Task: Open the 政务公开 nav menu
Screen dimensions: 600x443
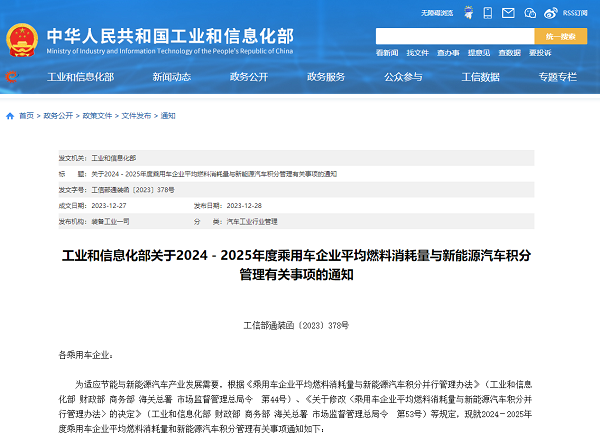Action: pos(249,77)
